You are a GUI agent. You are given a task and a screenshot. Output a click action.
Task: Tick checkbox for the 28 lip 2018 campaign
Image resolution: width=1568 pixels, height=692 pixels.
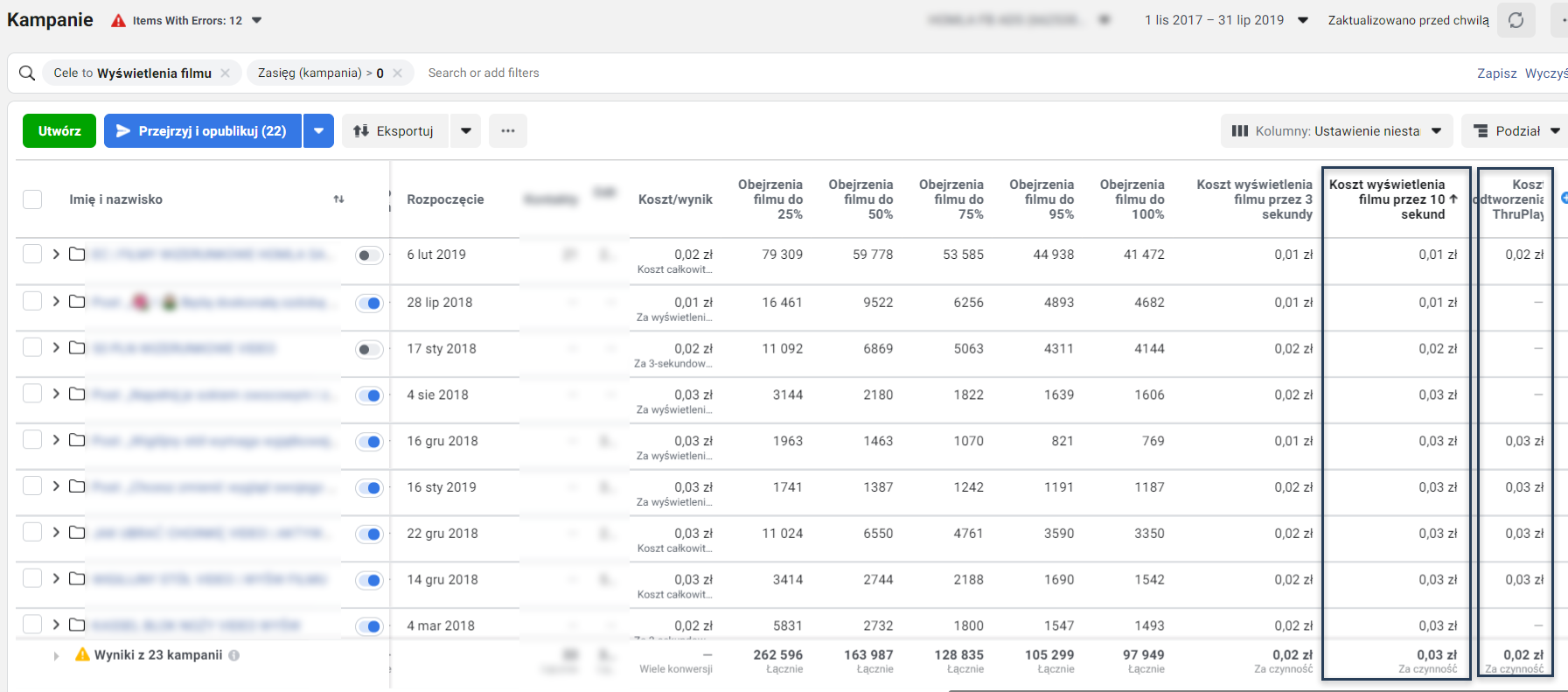pos(32,301)
